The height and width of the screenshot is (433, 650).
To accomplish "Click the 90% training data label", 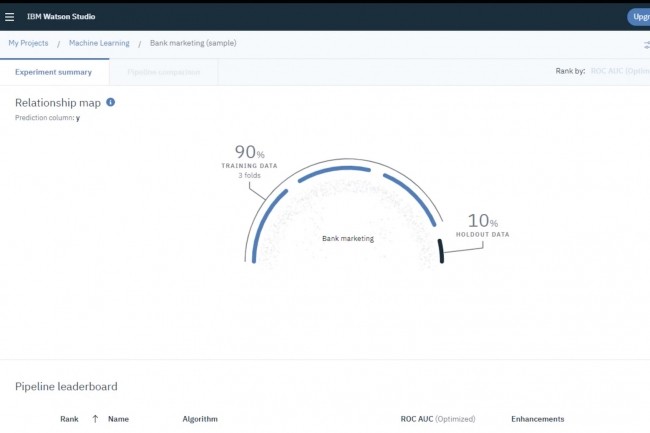I will pos(249,157).
